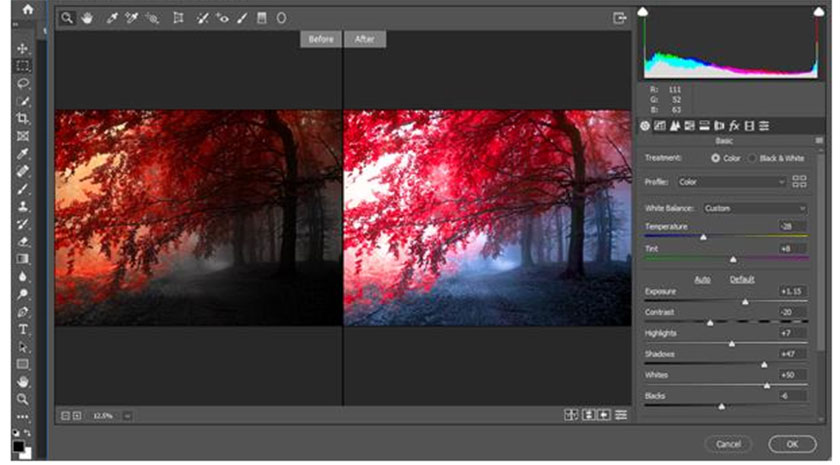
Task: Click the Shadows slider handle
Action: [x=764, y=365]
